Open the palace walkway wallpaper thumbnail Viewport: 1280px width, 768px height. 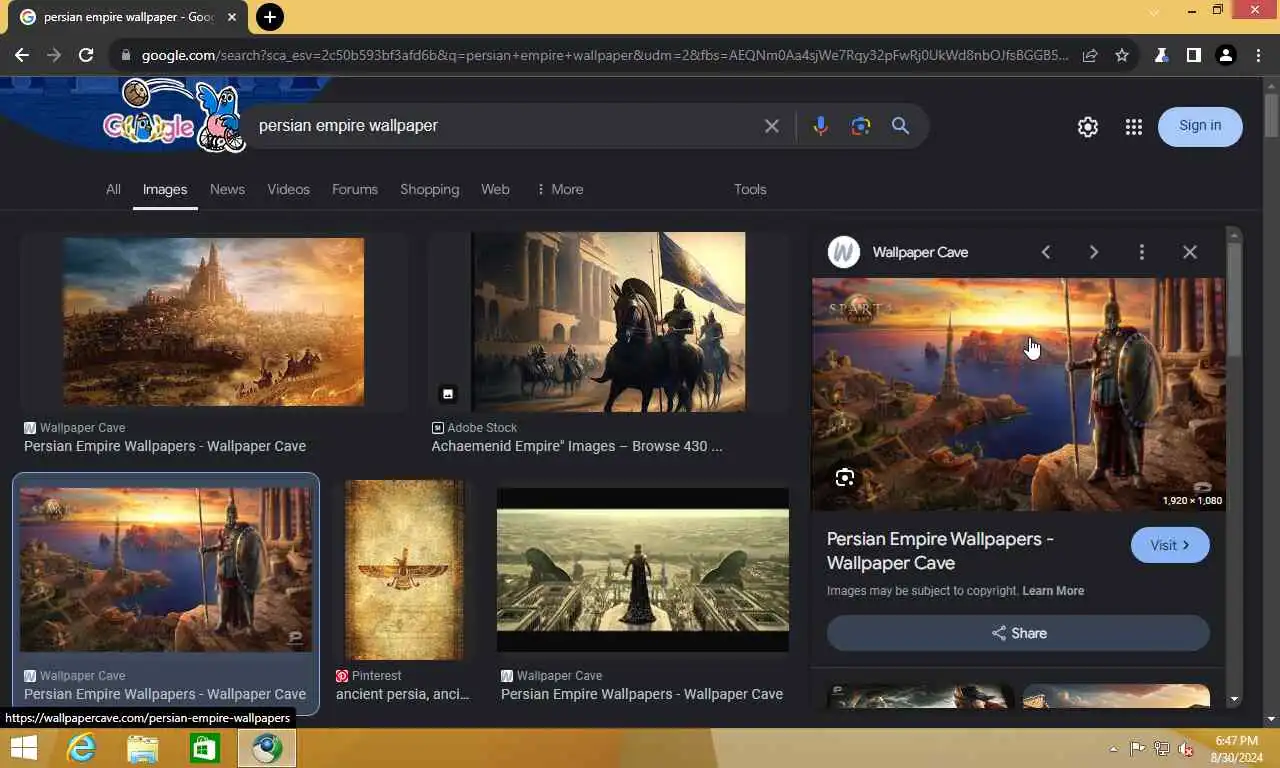click(x=643, y=570)
